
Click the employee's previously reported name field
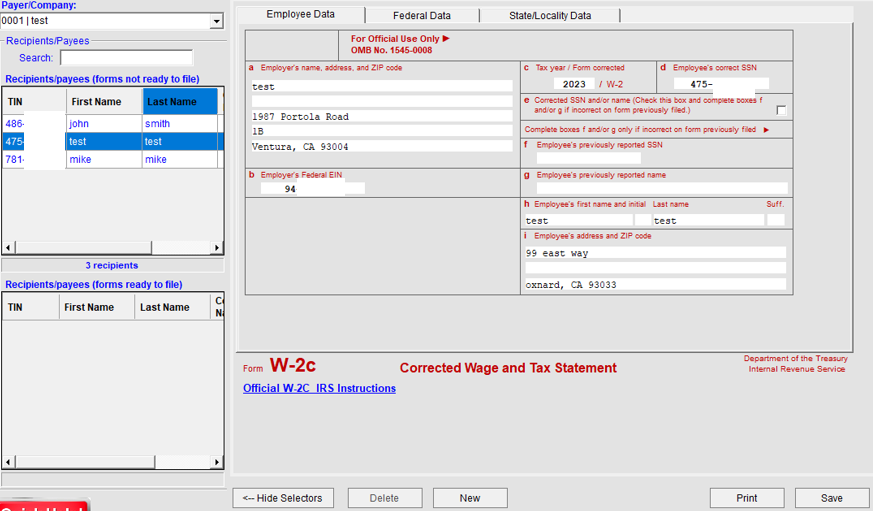(661, 188)
